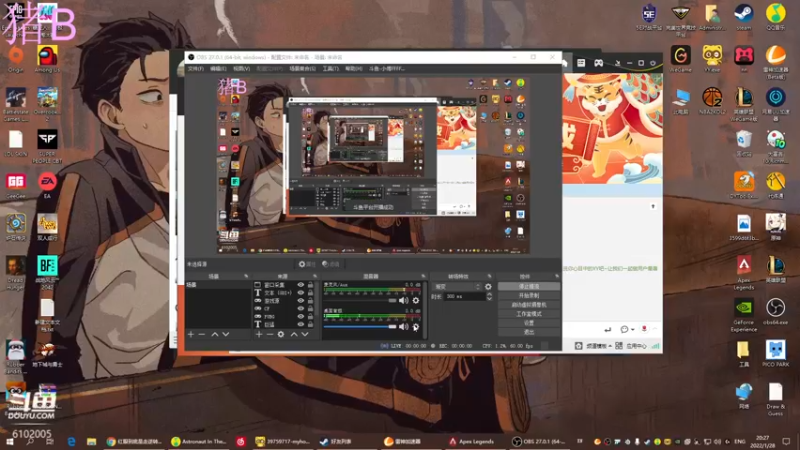The height and width of the screenshot is (450, 800).
Task: Open the PICO PARK desktop shortcut
Action: pyautogui.click(x=776, y=354)
